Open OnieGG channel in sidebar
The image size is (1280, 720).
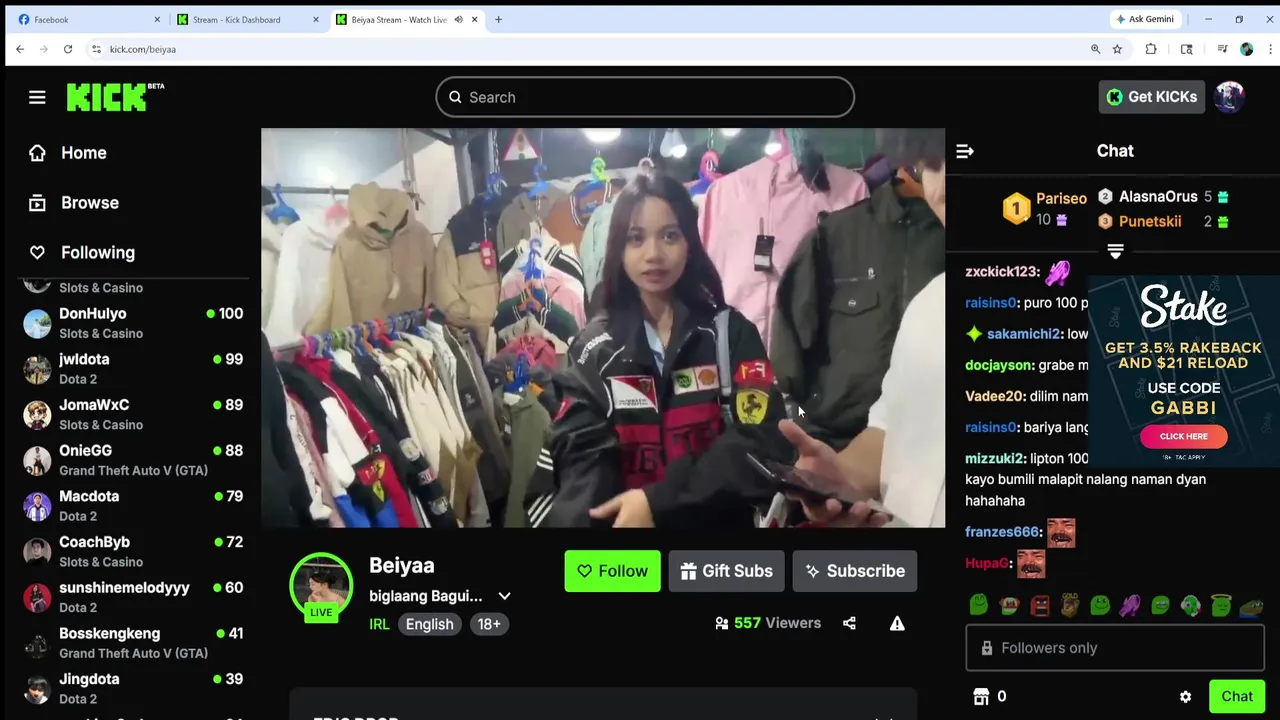(133, 460)
